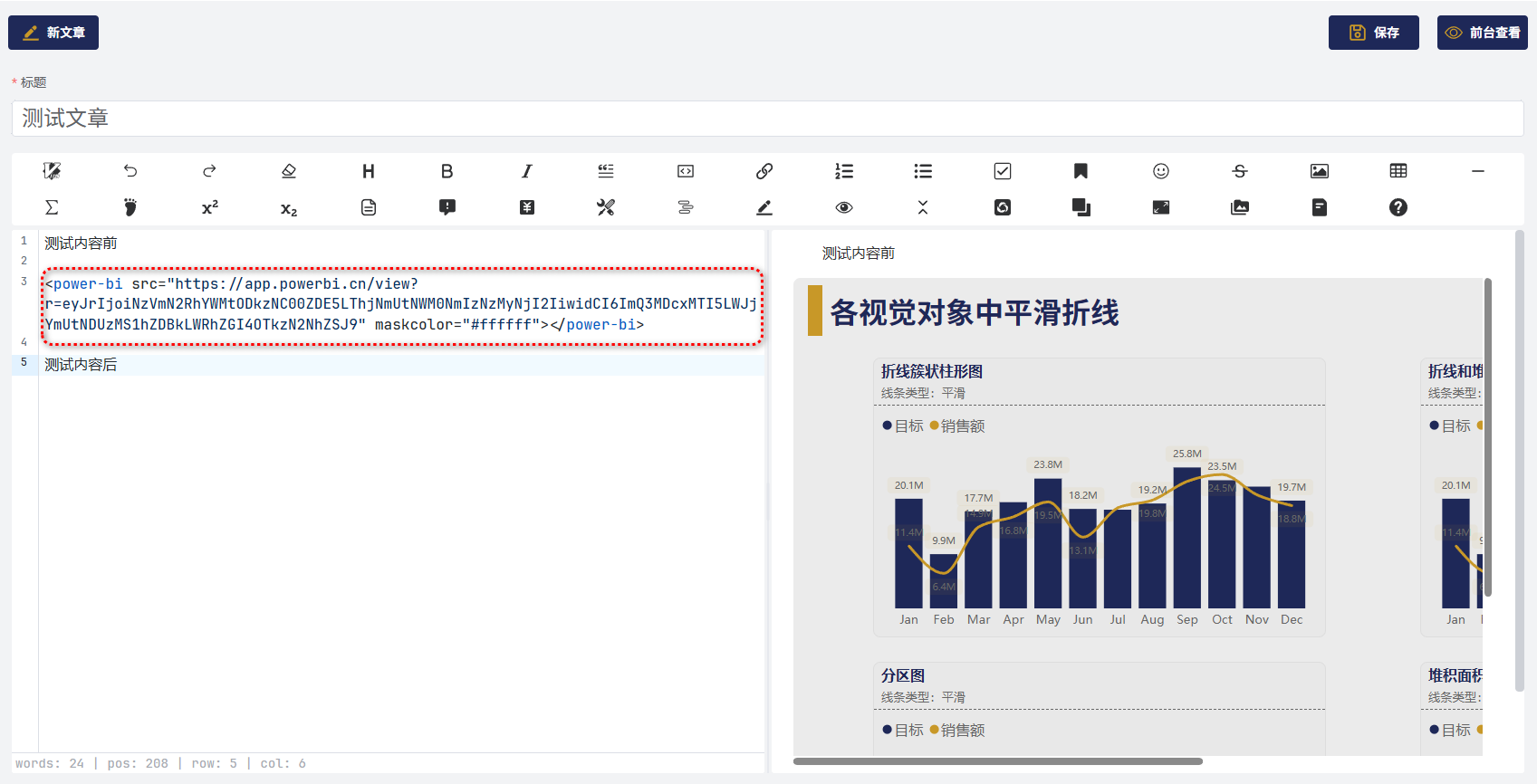This screenshot has width=1537, height=784.
Task: Click the May bar labeled 23.8M
Action: [x=1048, y=543]
